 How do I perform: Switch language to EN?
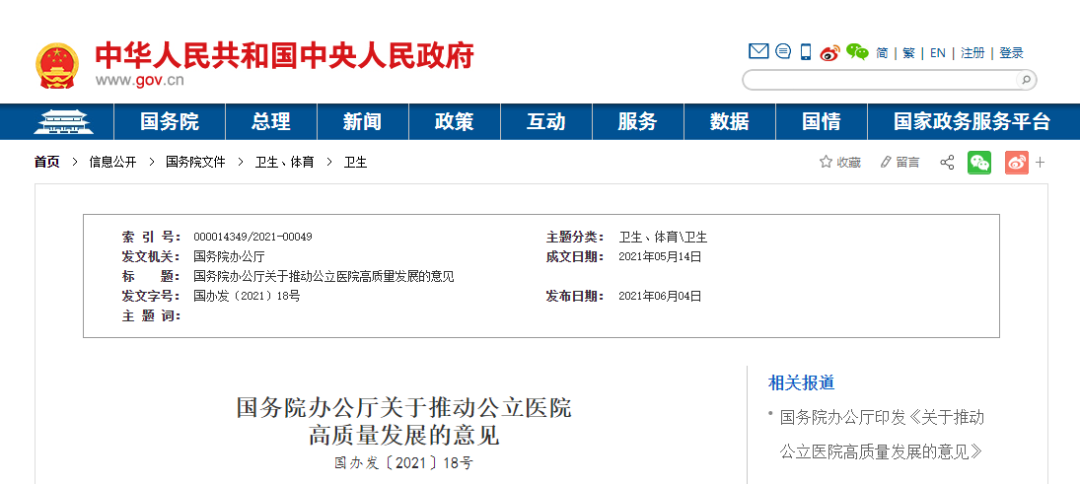937,53
